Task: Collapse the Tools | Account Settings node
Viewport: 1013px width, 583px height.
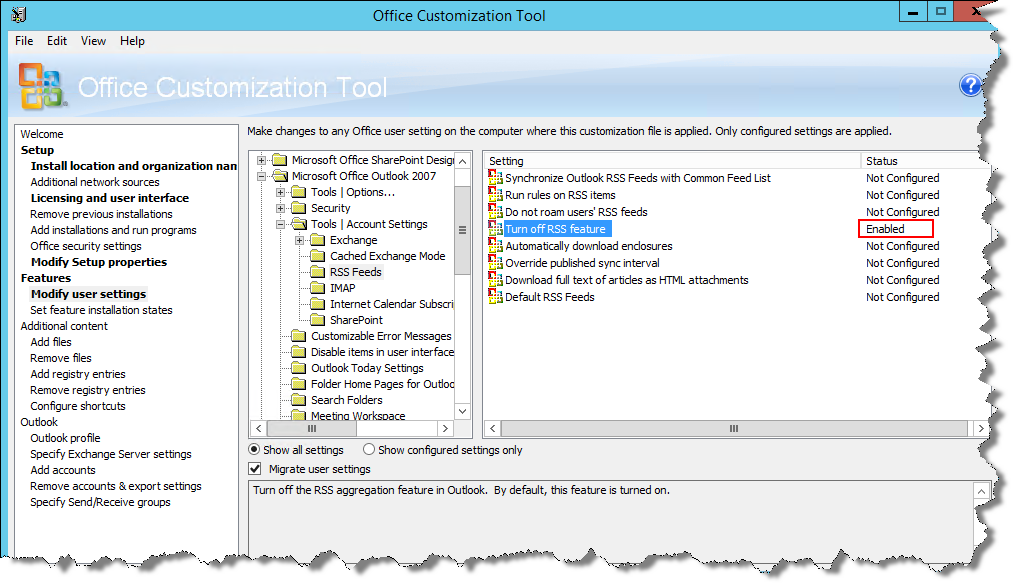Action: click(x=280, y=224)
